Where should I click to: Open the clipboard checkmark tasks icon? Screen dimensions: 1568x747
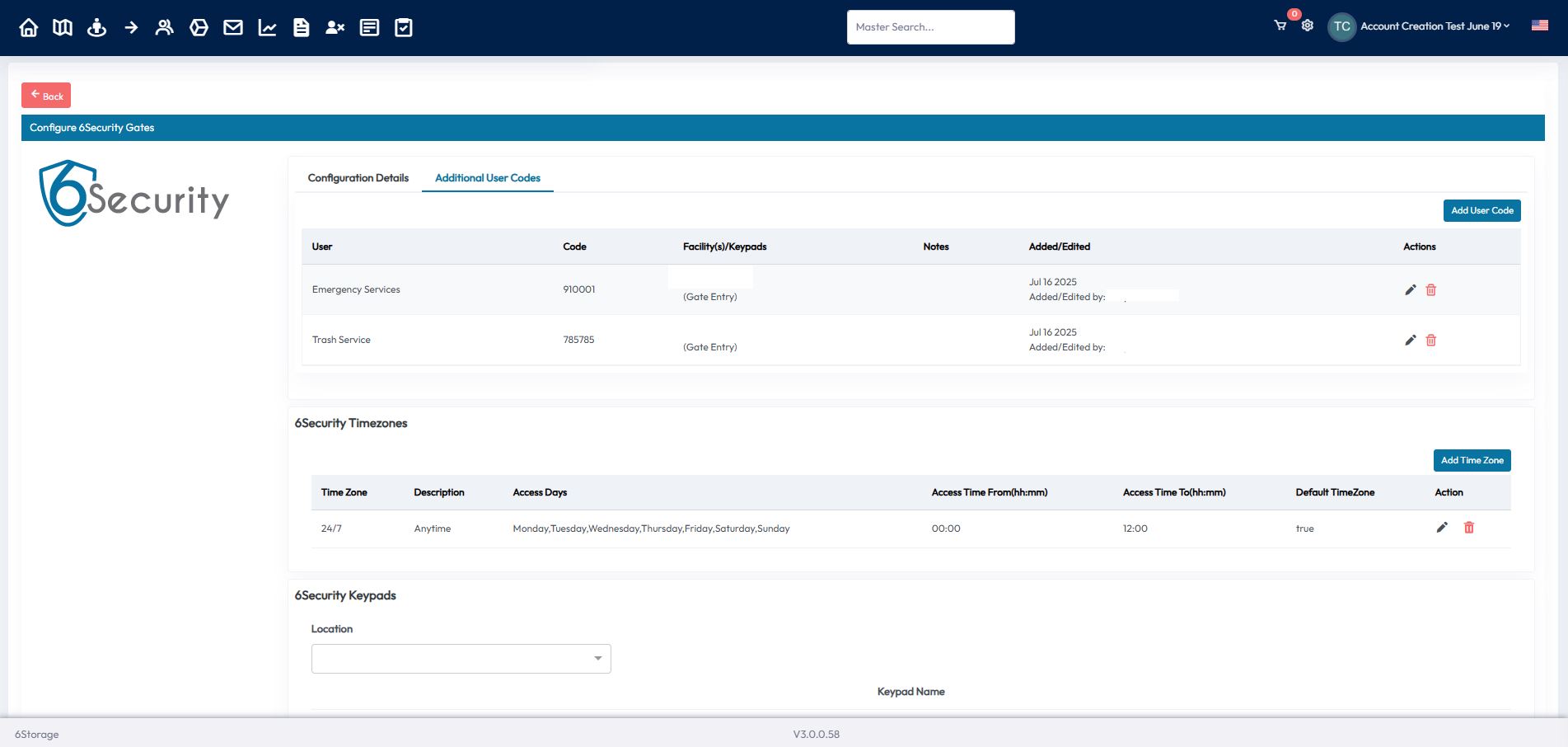[404, 27]
